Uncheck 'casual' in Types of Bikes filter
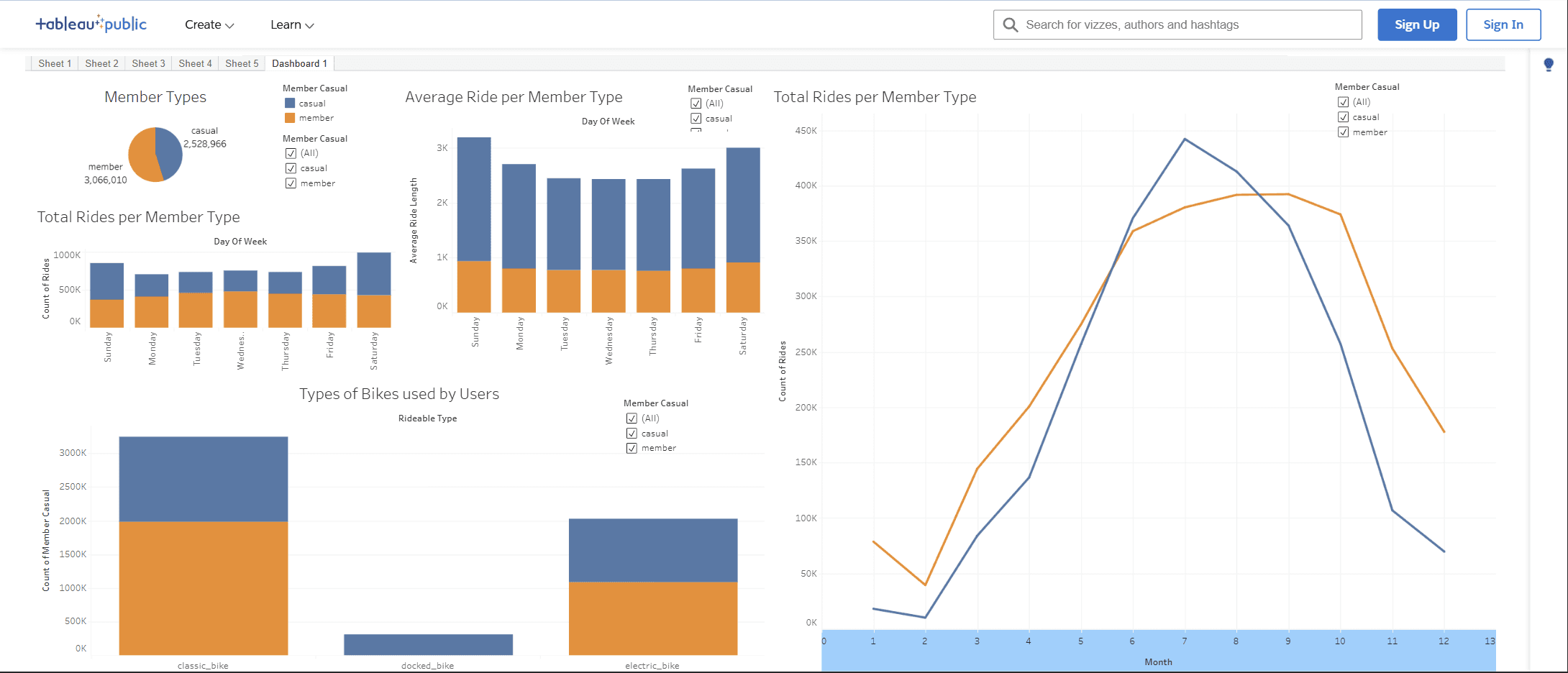This screenshot has height=673, width=1568. click(632, 433)
